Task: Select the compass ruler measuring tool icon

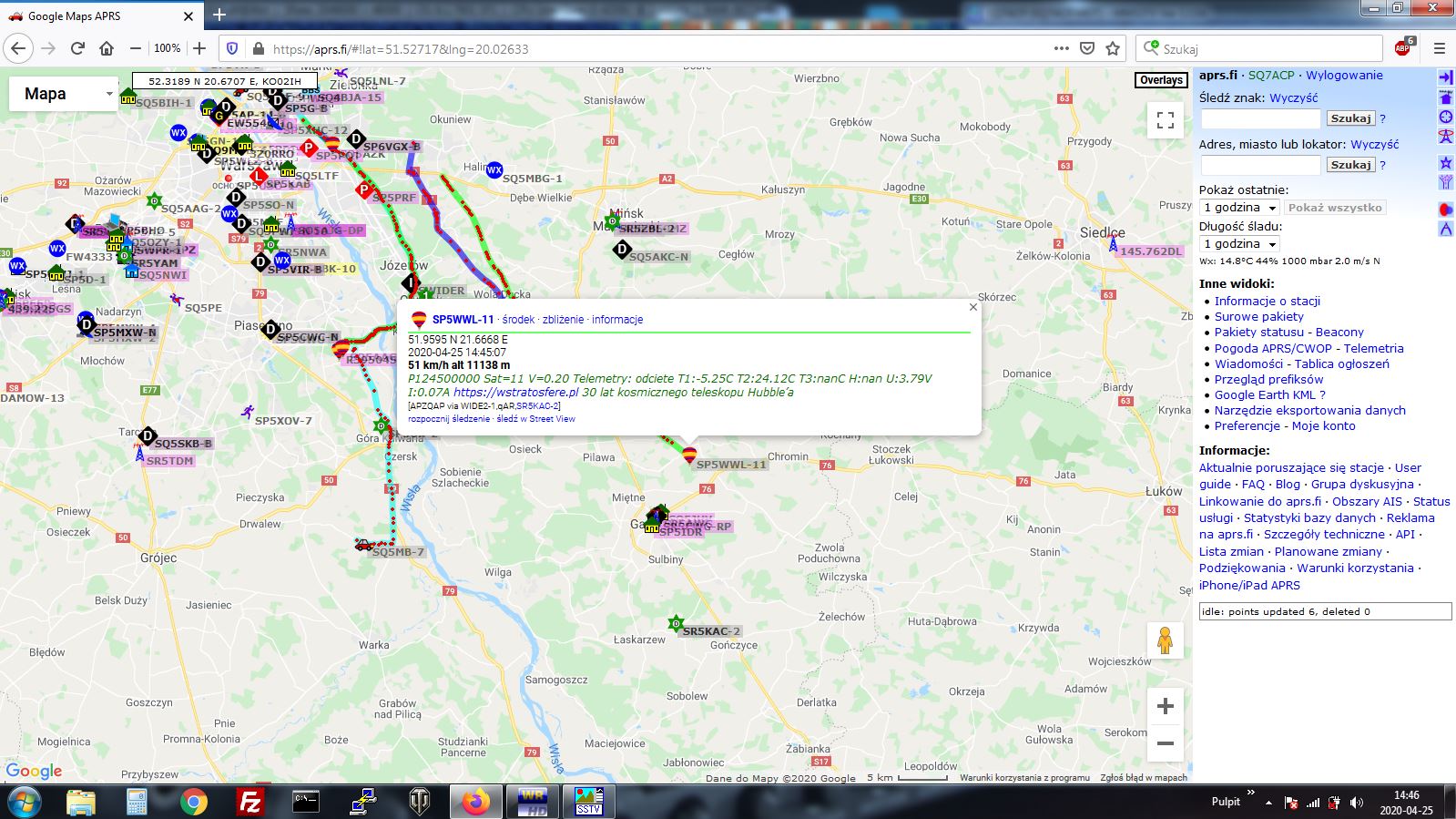Action: 1445,230
